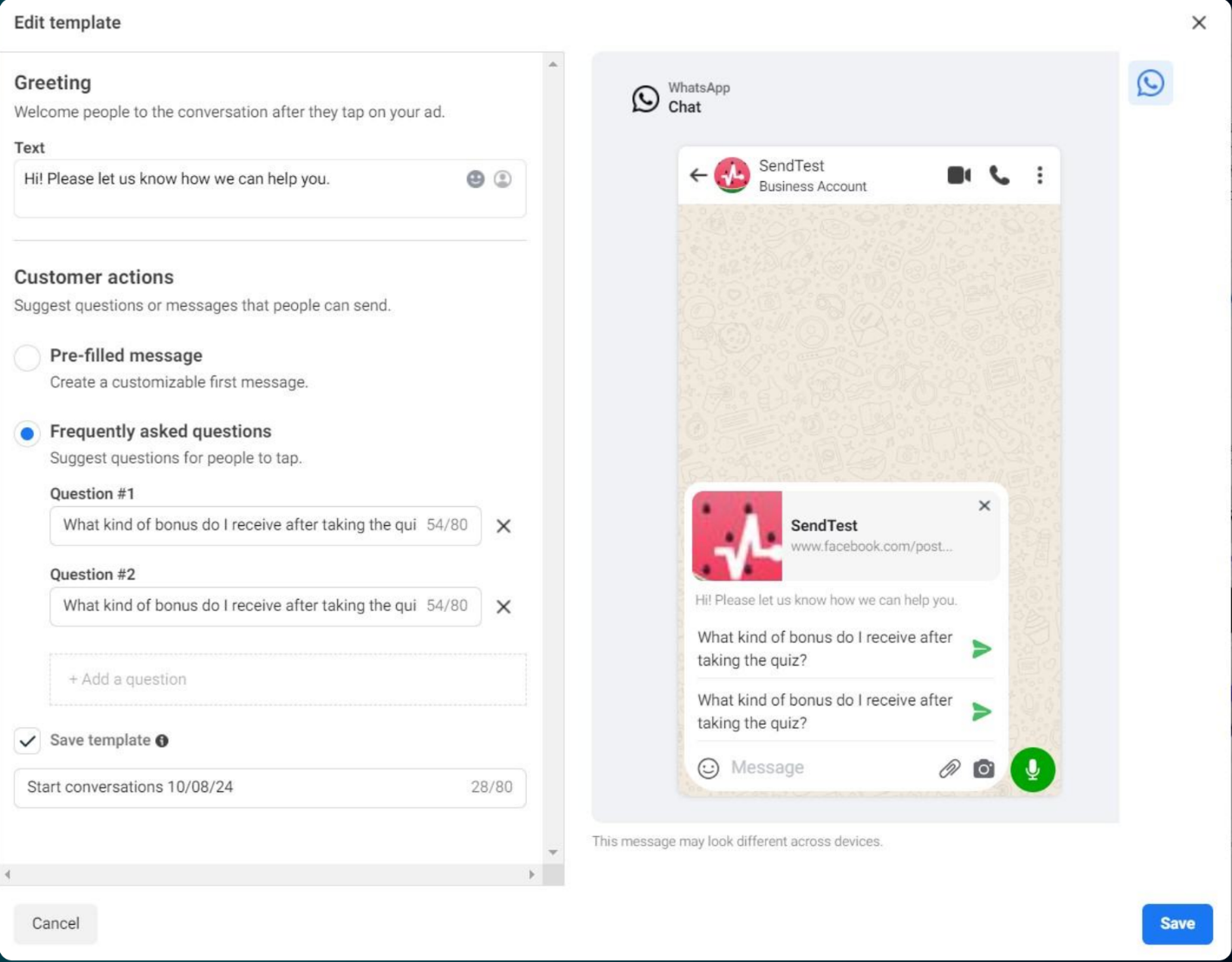Save the template
The width and height of the screenshot is (1232, 962).
pos(1177,924)
